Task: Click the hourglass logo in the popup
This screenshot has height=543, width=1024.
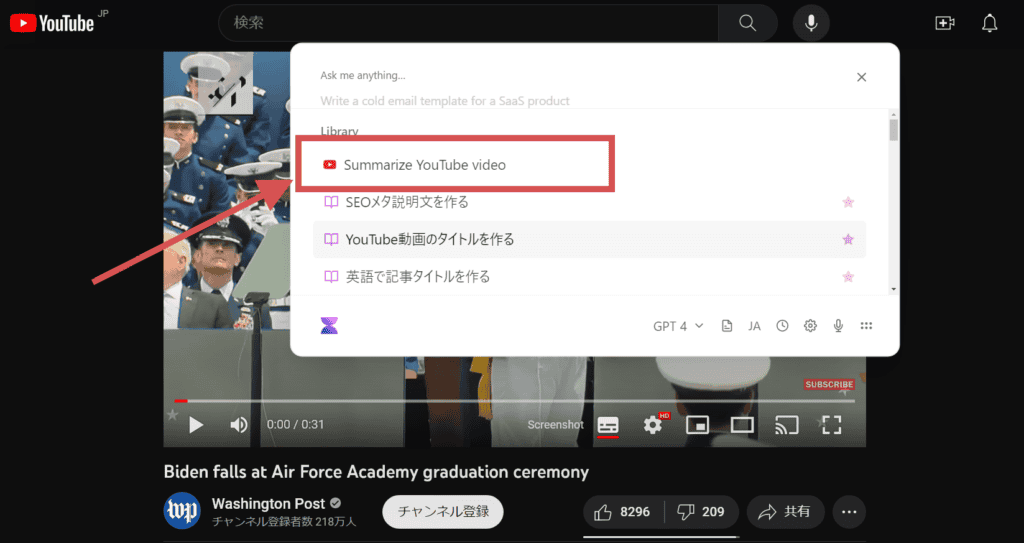Action: (x=329, y=325)
